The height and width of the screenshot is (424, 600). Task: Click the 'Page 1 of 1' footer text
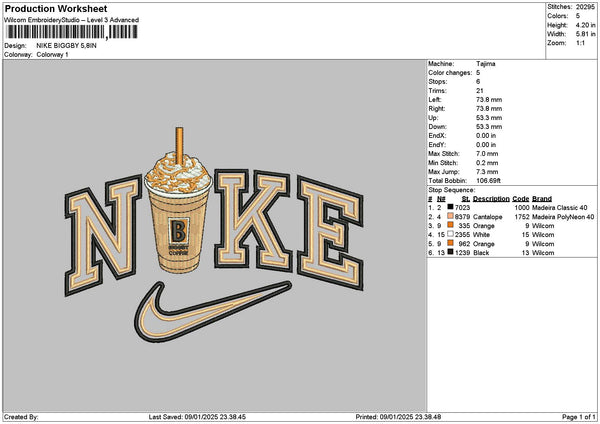[x=579, y=417]
